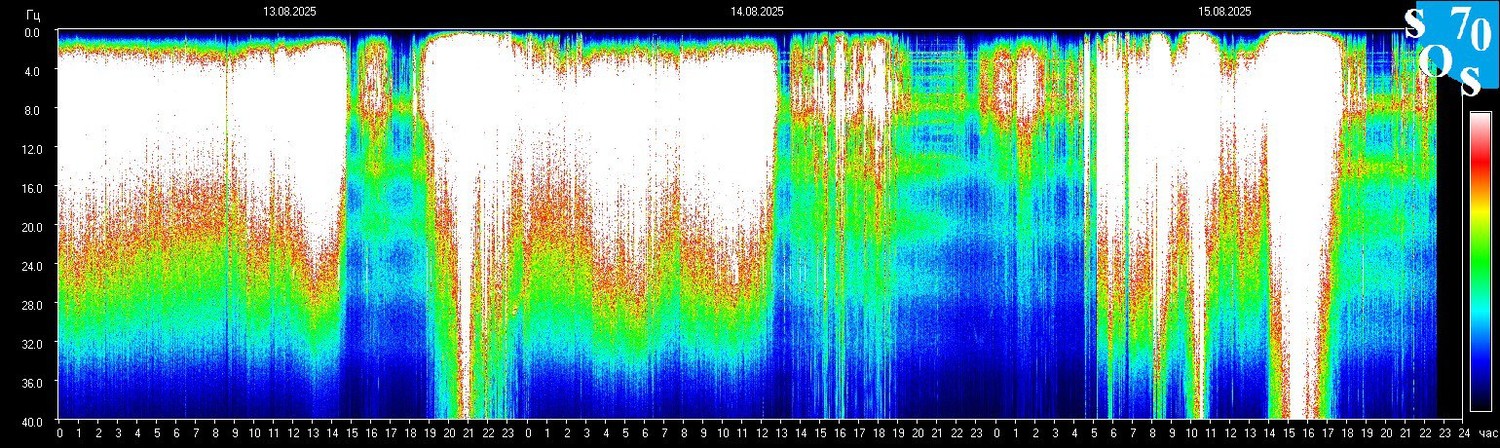Screen dimensions: 1500x448
Task: Click the intensity color scale bar
Action: coord(1480,261)
